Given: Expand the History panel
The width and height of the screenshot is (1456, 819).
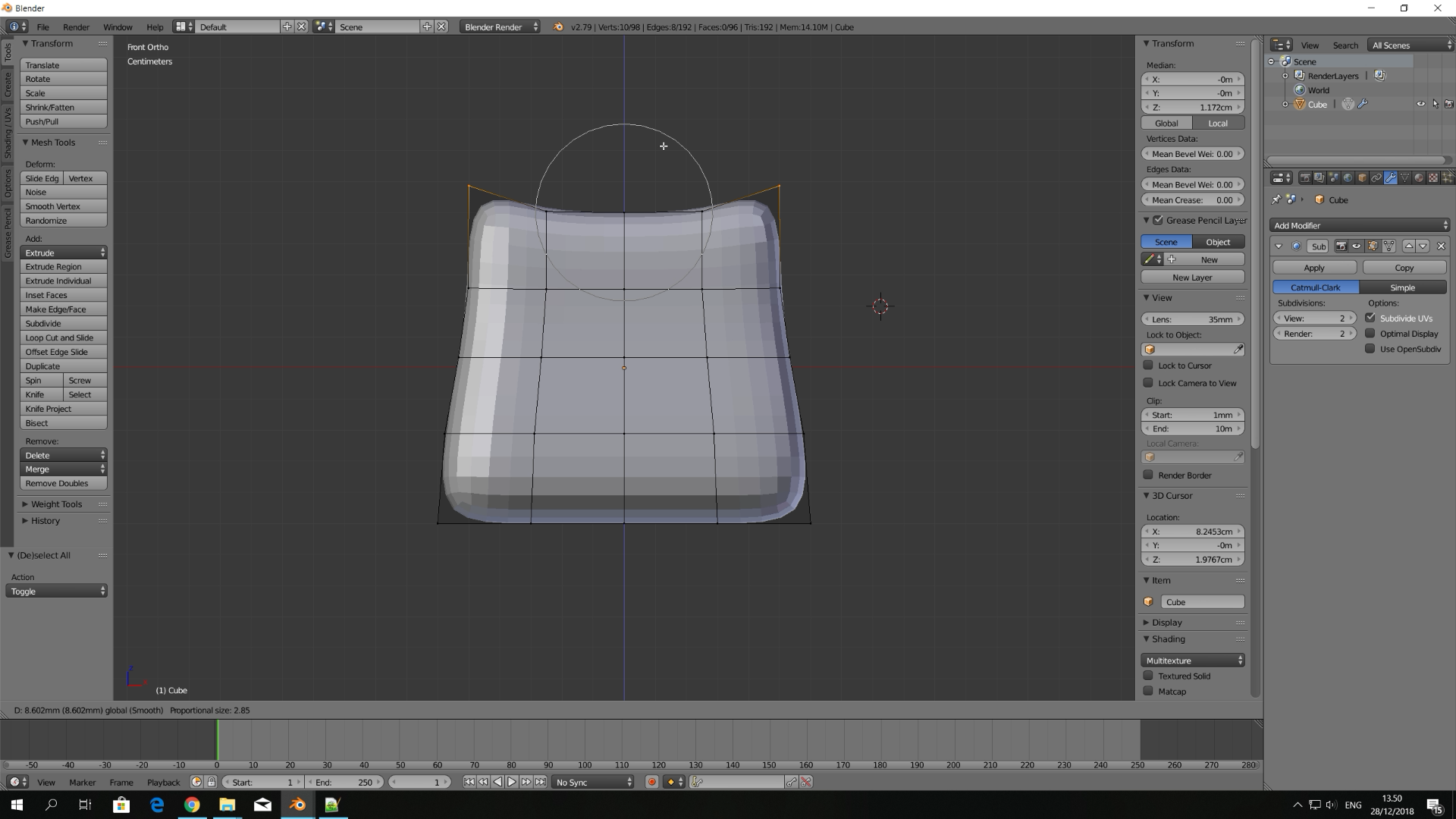Looking at the screenshot, I should coord(45,521).
